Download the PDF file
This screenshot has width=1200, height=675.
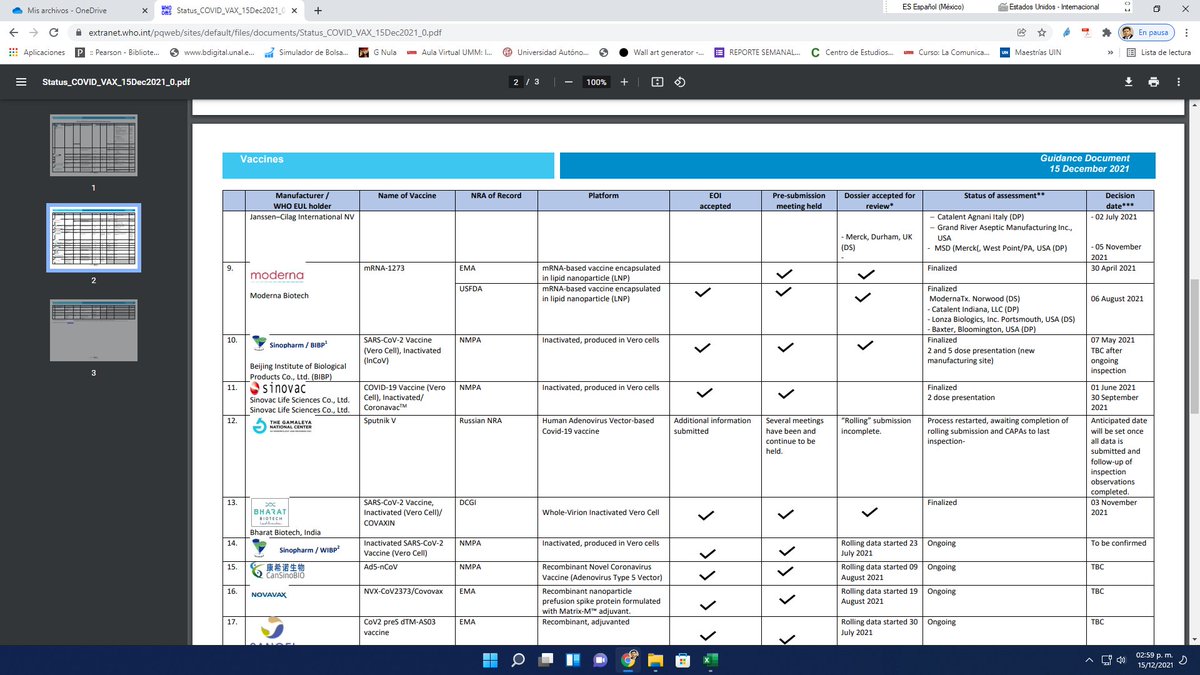click(x=1129, y=82)
